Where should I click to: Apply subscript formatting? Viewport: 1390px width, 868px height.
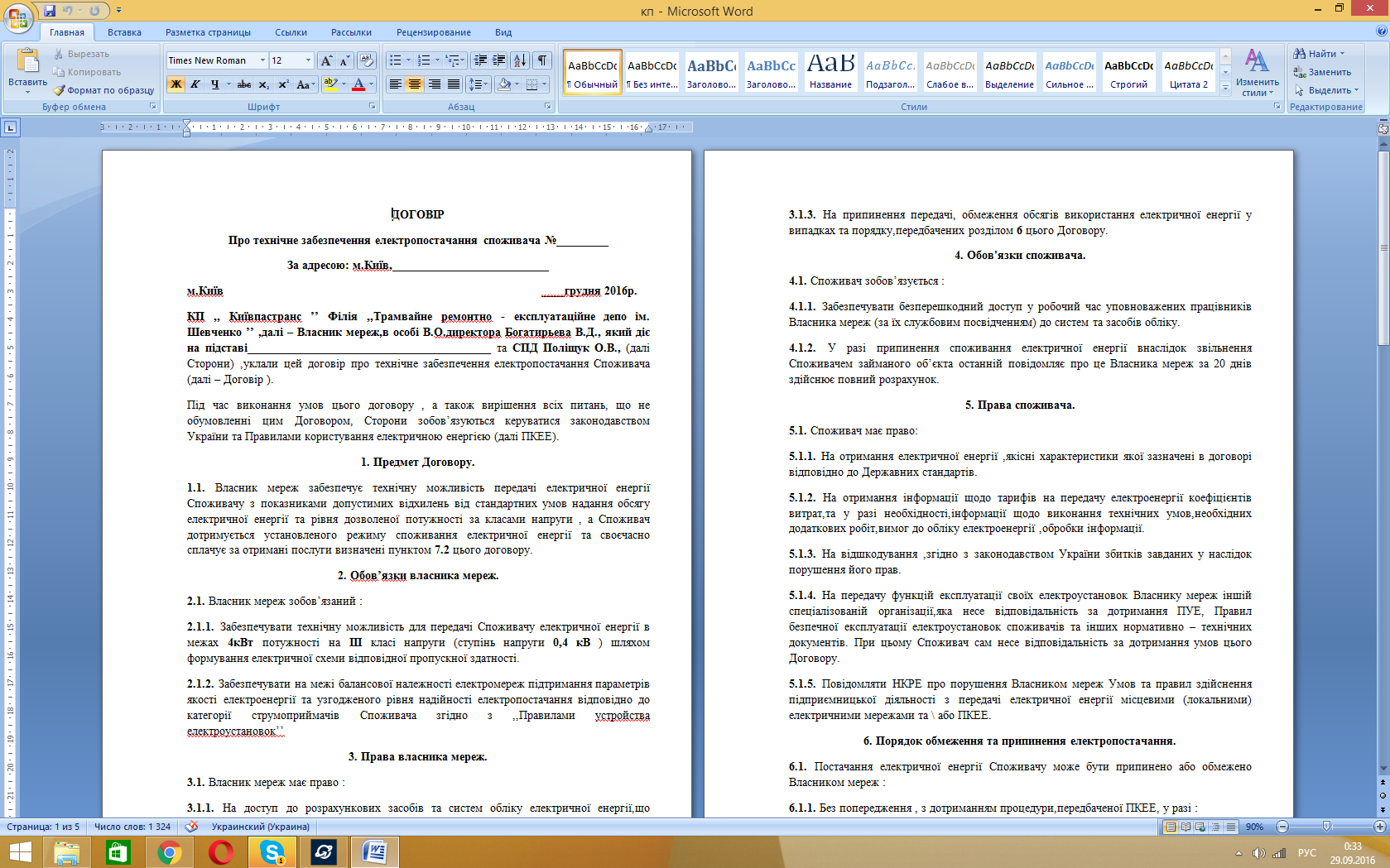tap(263, 84)
